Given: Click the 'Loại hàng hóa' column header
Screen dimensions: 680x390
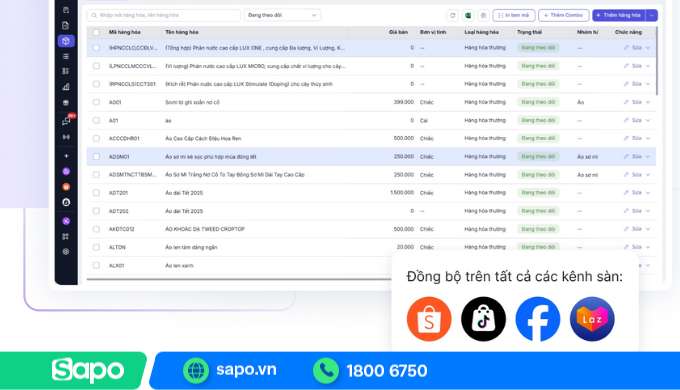Looking at the screenshot, I should [x=481, y=32].
